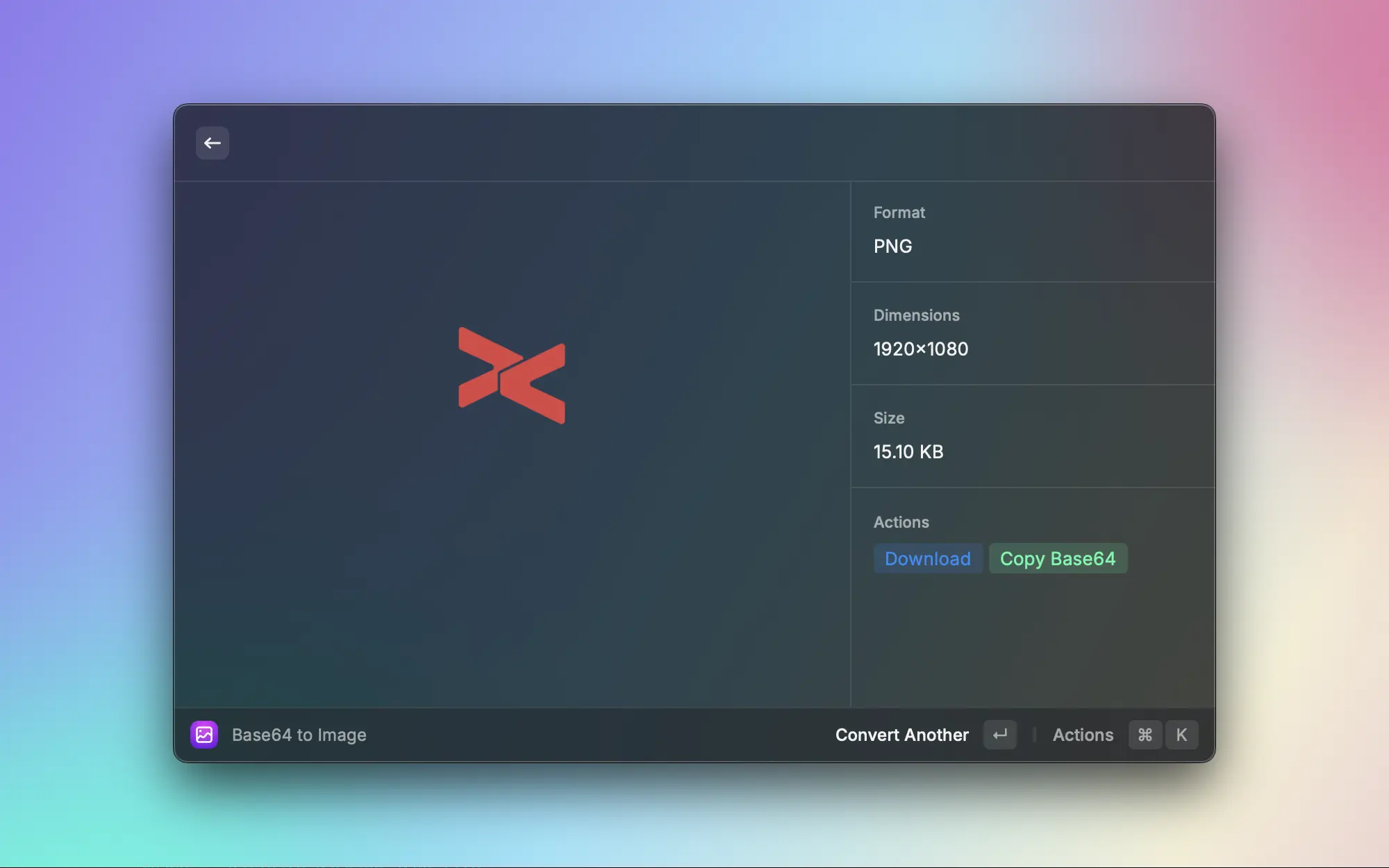The width and height of the screenshot is (1389, 868).
Task: Click the K key badge in the Actions shortcut
Action: click(1181, 734)
